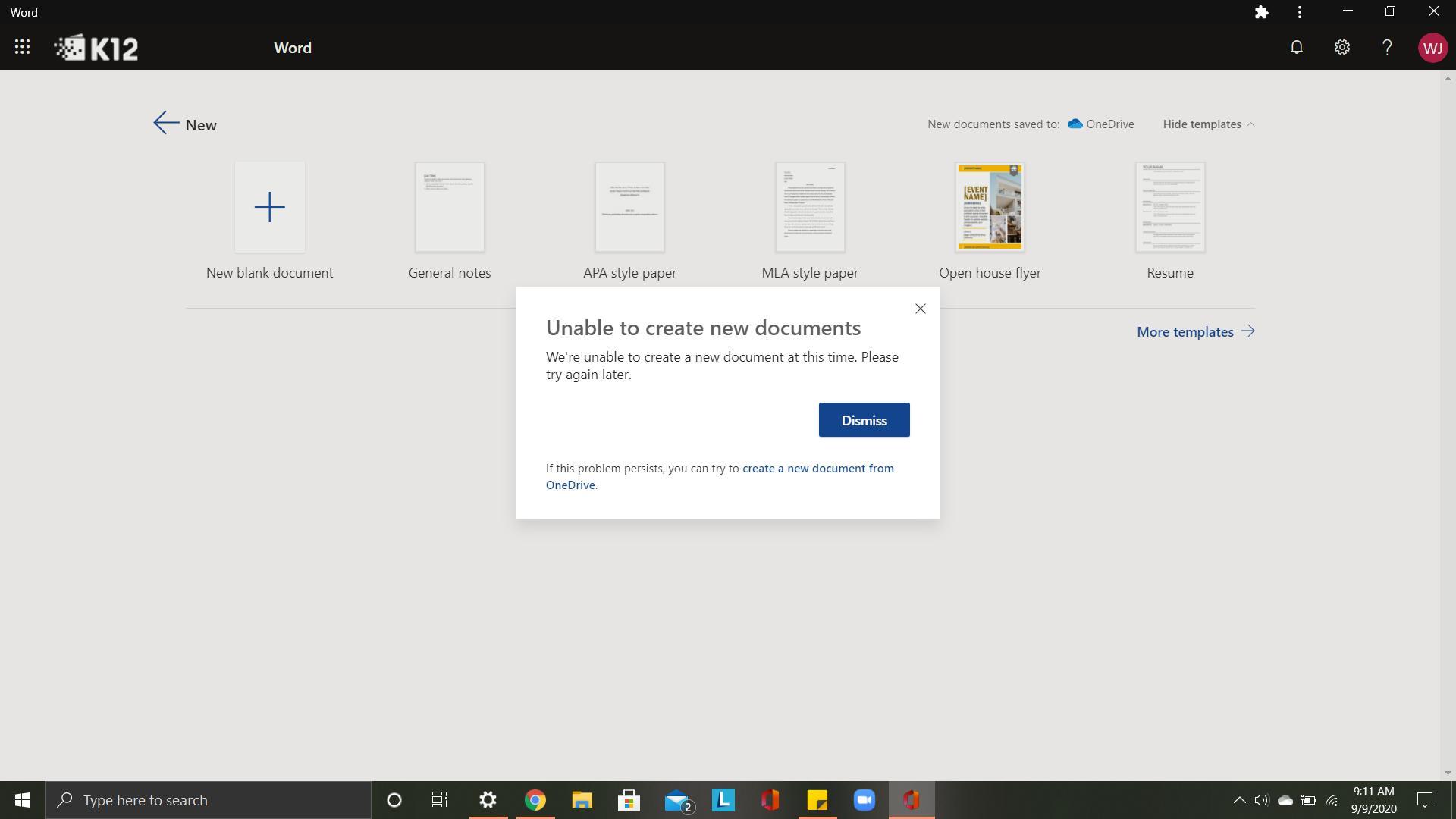The height and width of the screenshot is (819, 1456).
Task: Open More templates link
Action: click(1195, 332)
